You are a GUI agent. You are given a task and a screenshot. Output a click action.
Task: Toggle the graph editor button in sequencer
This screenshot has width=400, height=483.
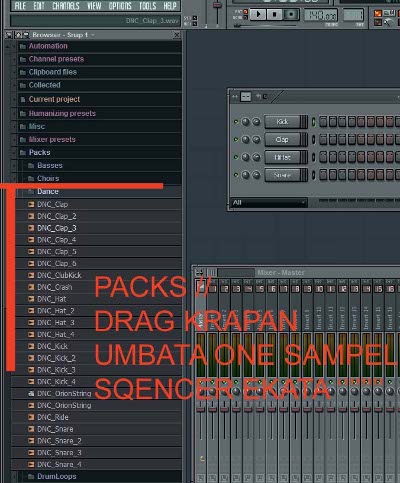click(246, 97)
